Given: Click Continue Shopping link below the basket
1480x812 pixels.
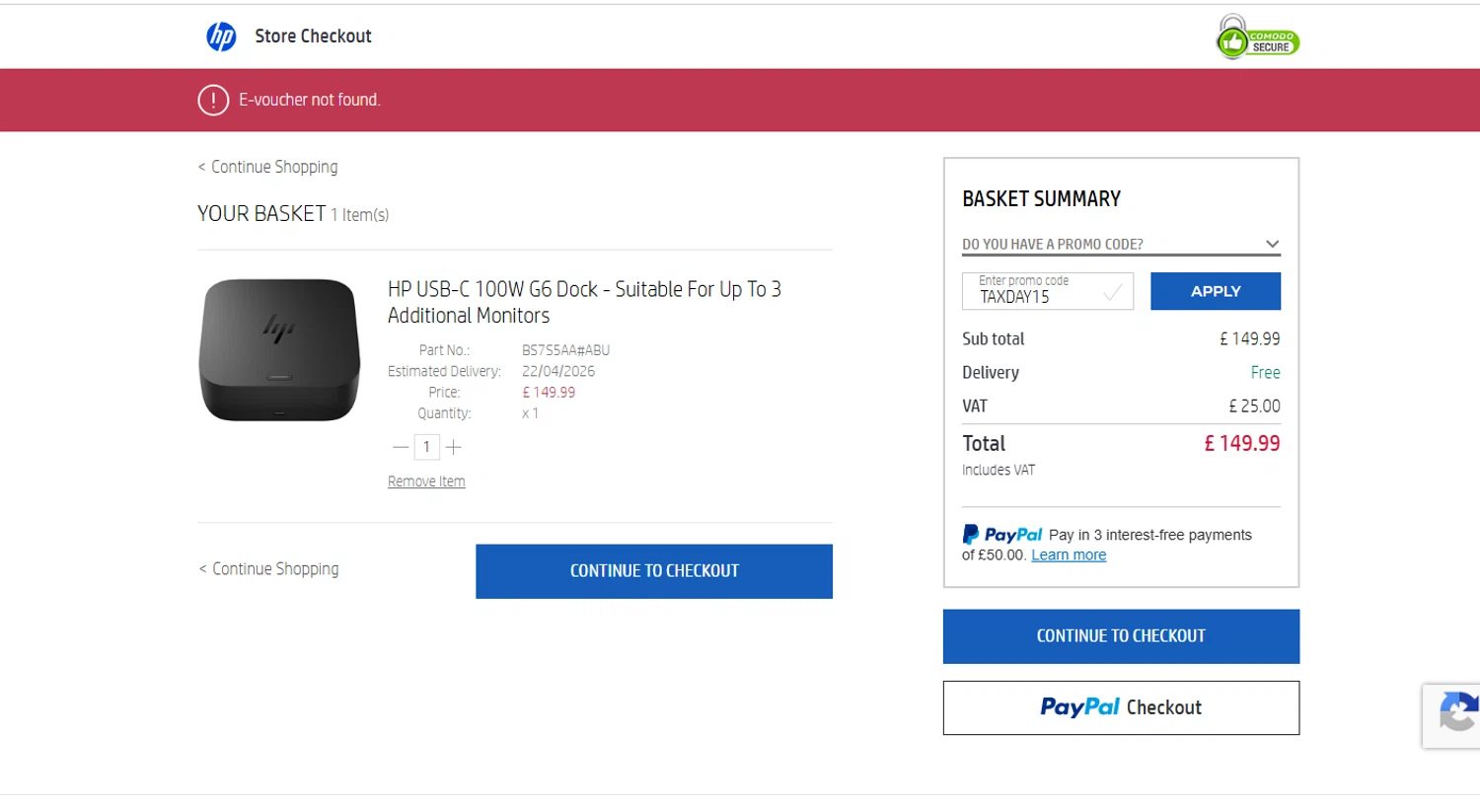Looking at the screenshot, I should pos(268,569).
